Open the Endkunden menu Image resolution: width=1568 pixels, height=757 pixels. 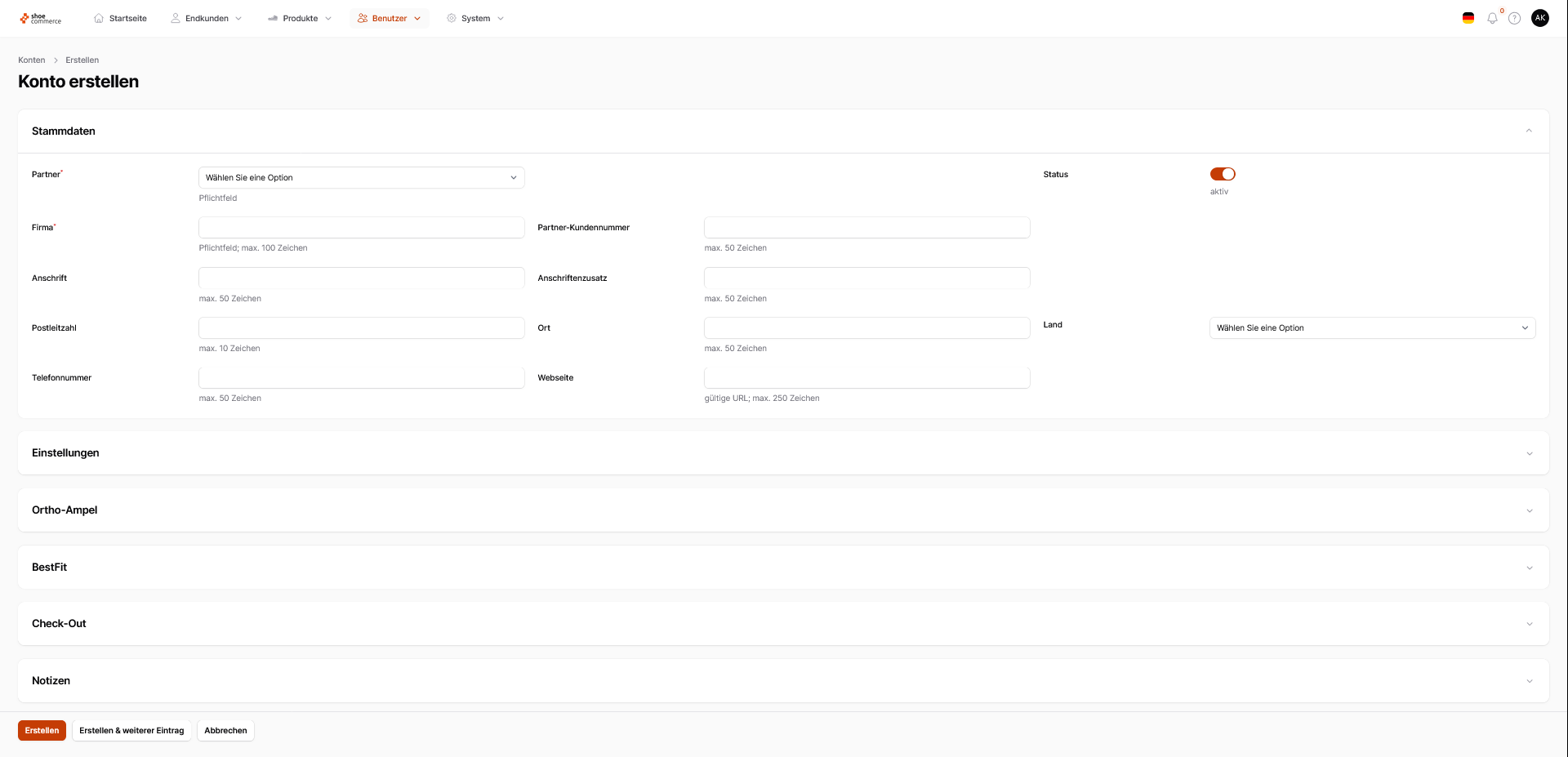(x=207, y=18)
